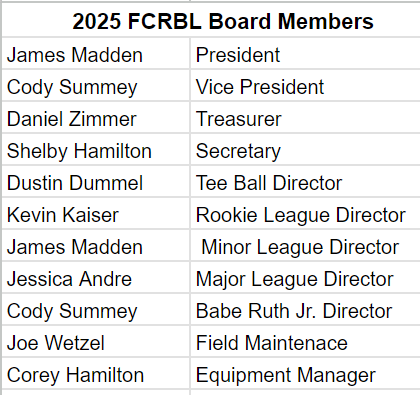Image resolution: width=420 pixels, height=395 pixels.
Task: Select the Vice President cell
Action: pyautogui.click(x=305, y=86)
